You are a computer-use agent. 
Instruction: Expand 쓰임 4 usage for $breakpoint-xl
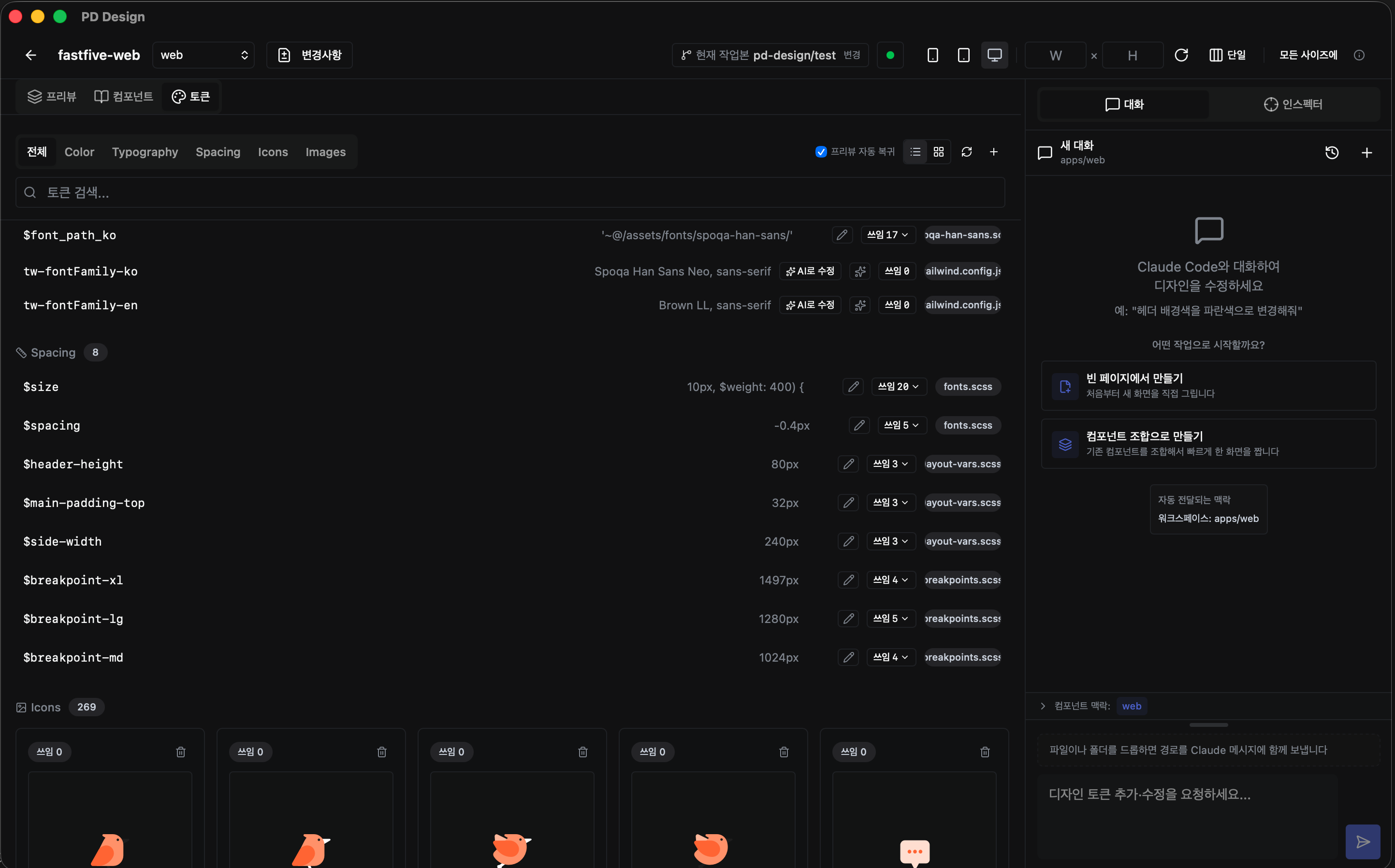click(891, 580)
